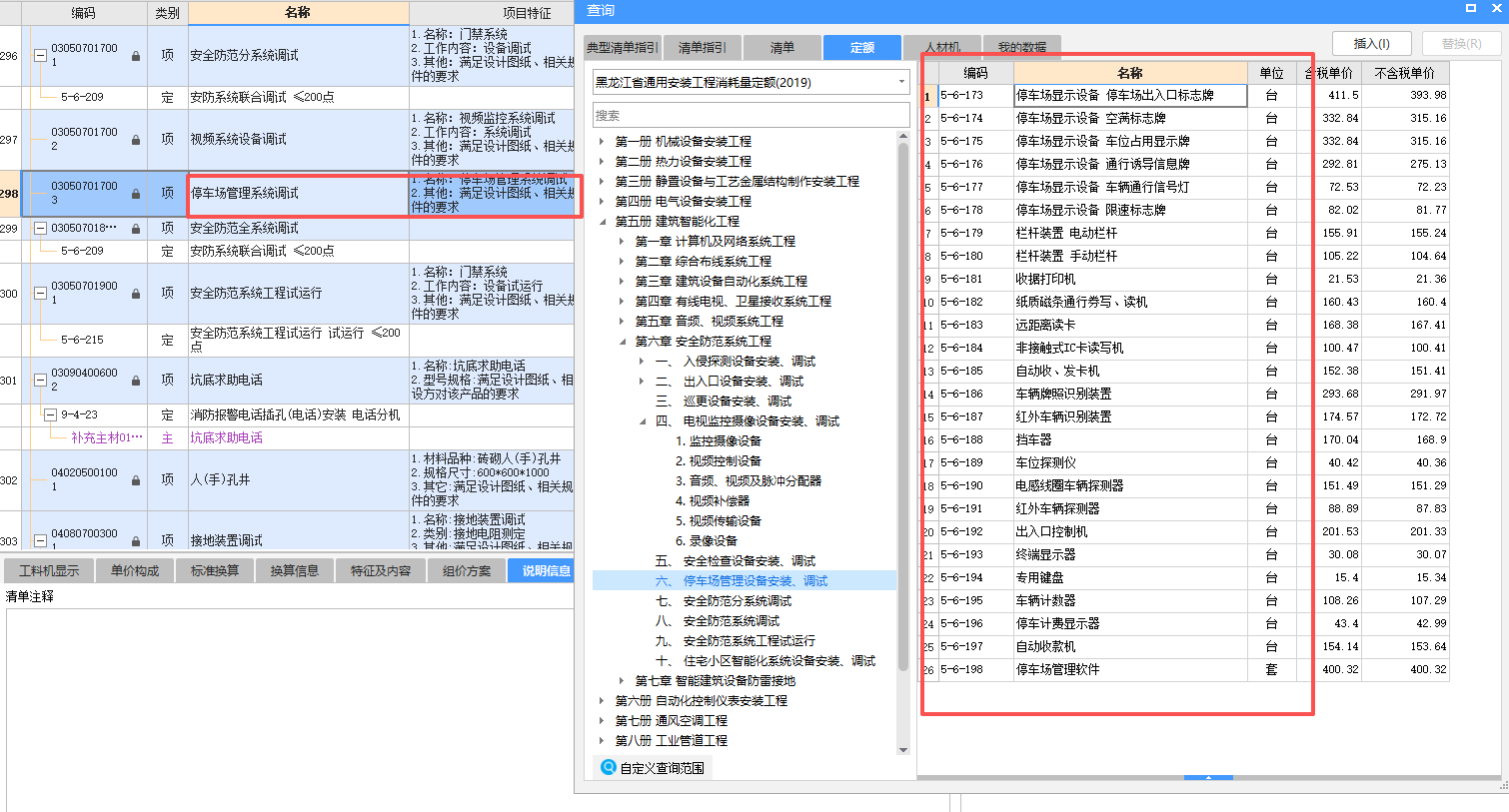
Task: Click the 插入(I) button
Action: 1371,43
